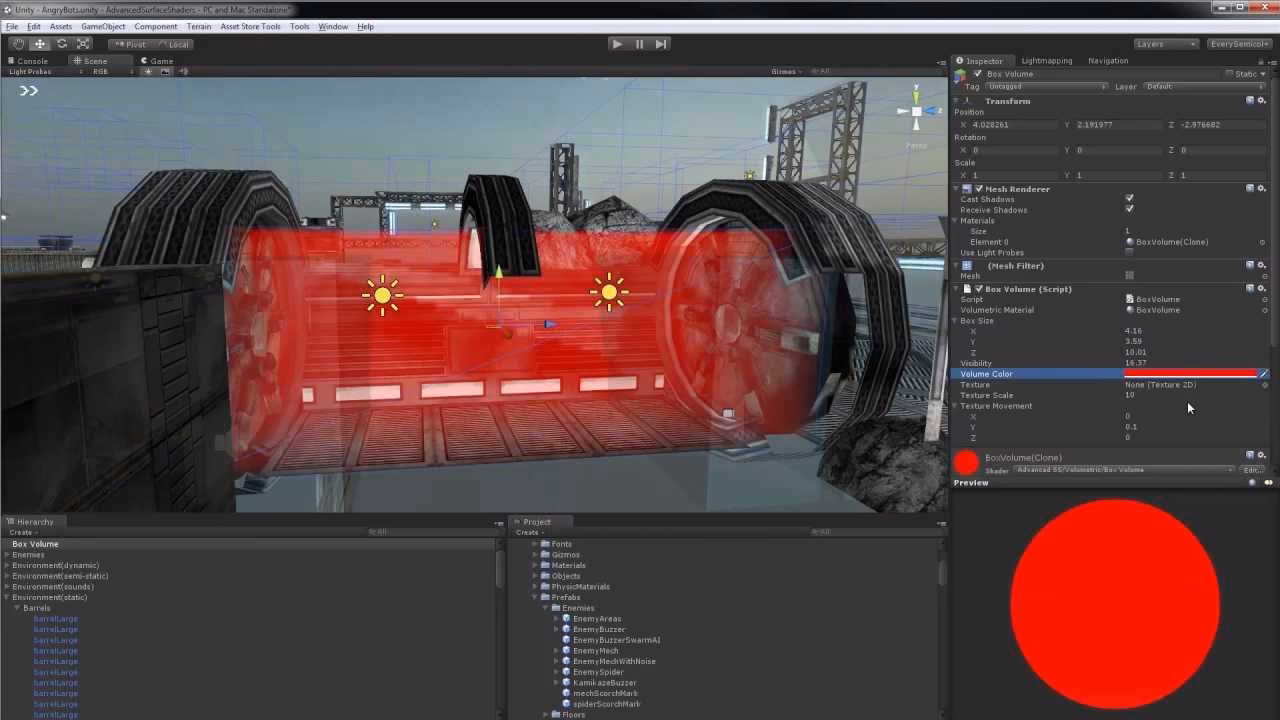Click object picker for Element 0 material

pyautogui.click(x=1263, y=242)
